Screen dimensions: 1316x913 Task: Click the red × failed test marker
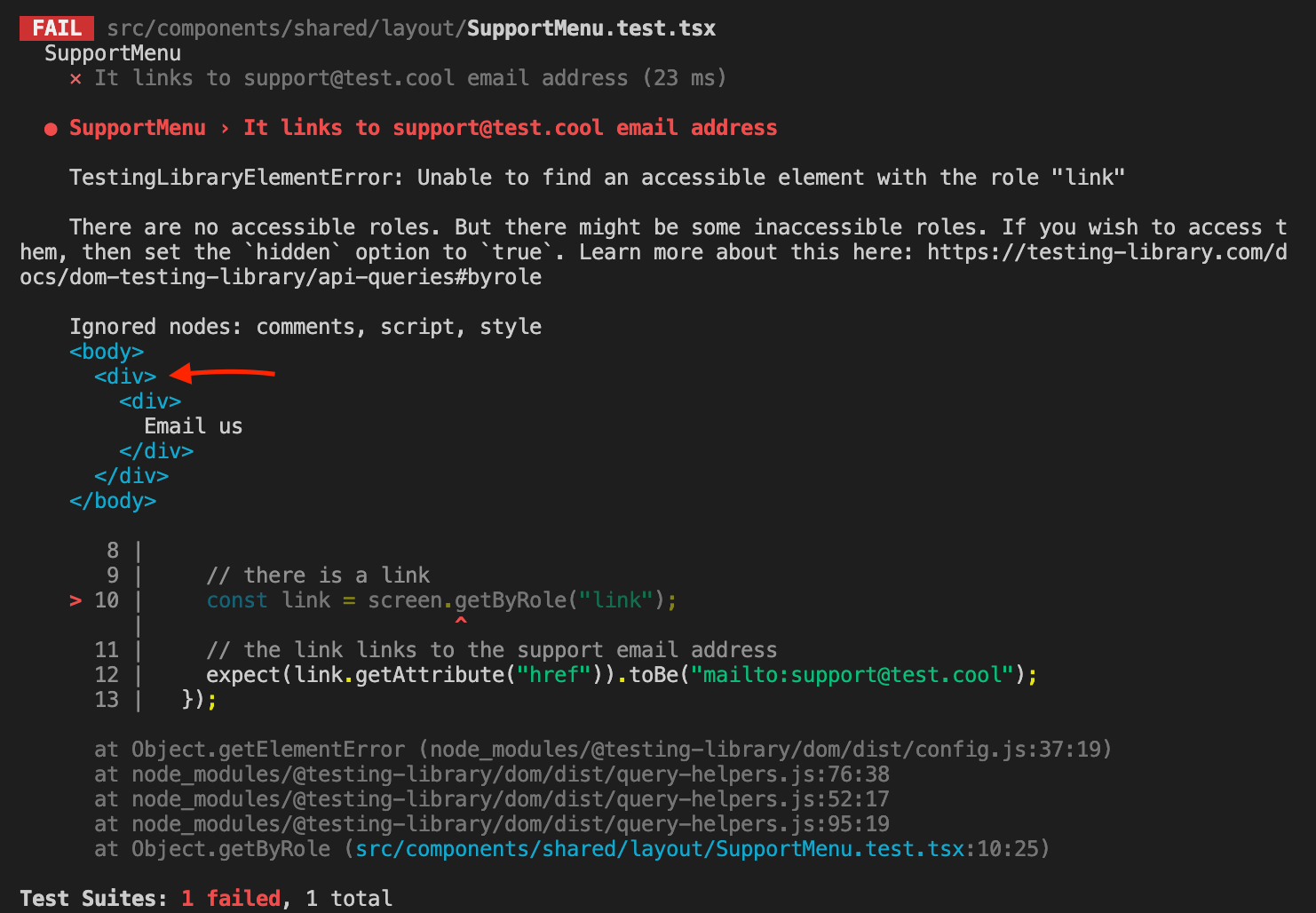pyautogui.click(x=75, y=78)
